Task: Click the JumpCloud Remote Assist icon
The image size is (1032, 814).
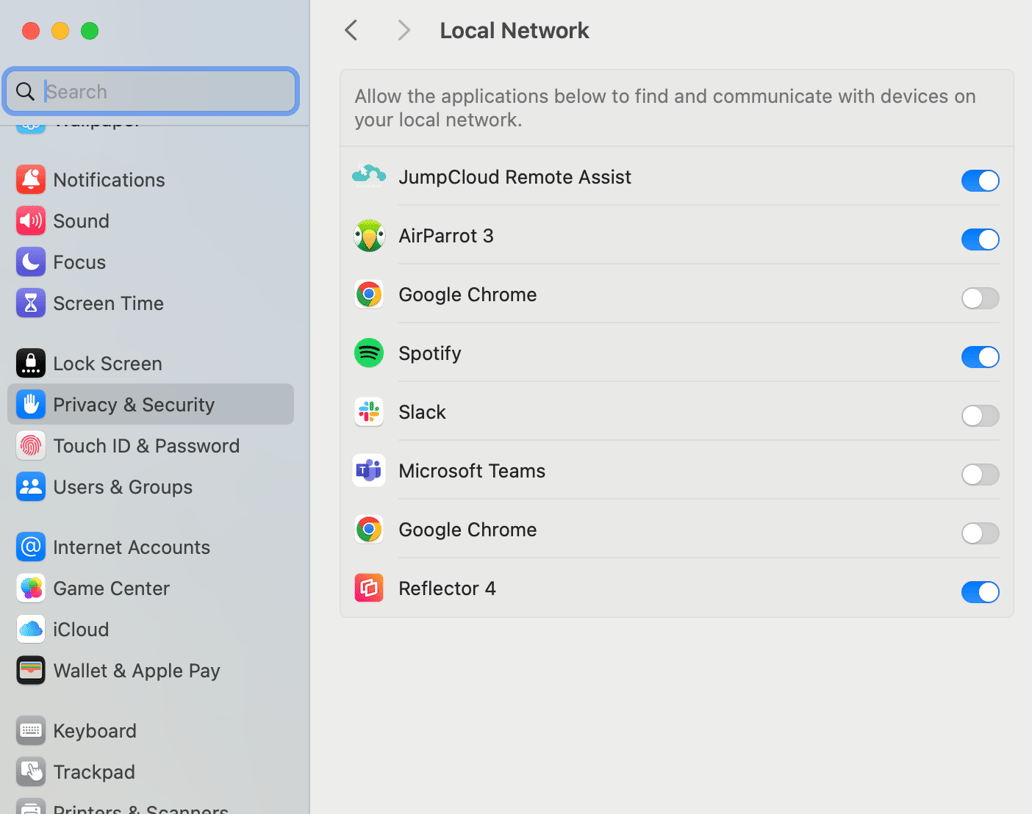Action: pos(368,177)
